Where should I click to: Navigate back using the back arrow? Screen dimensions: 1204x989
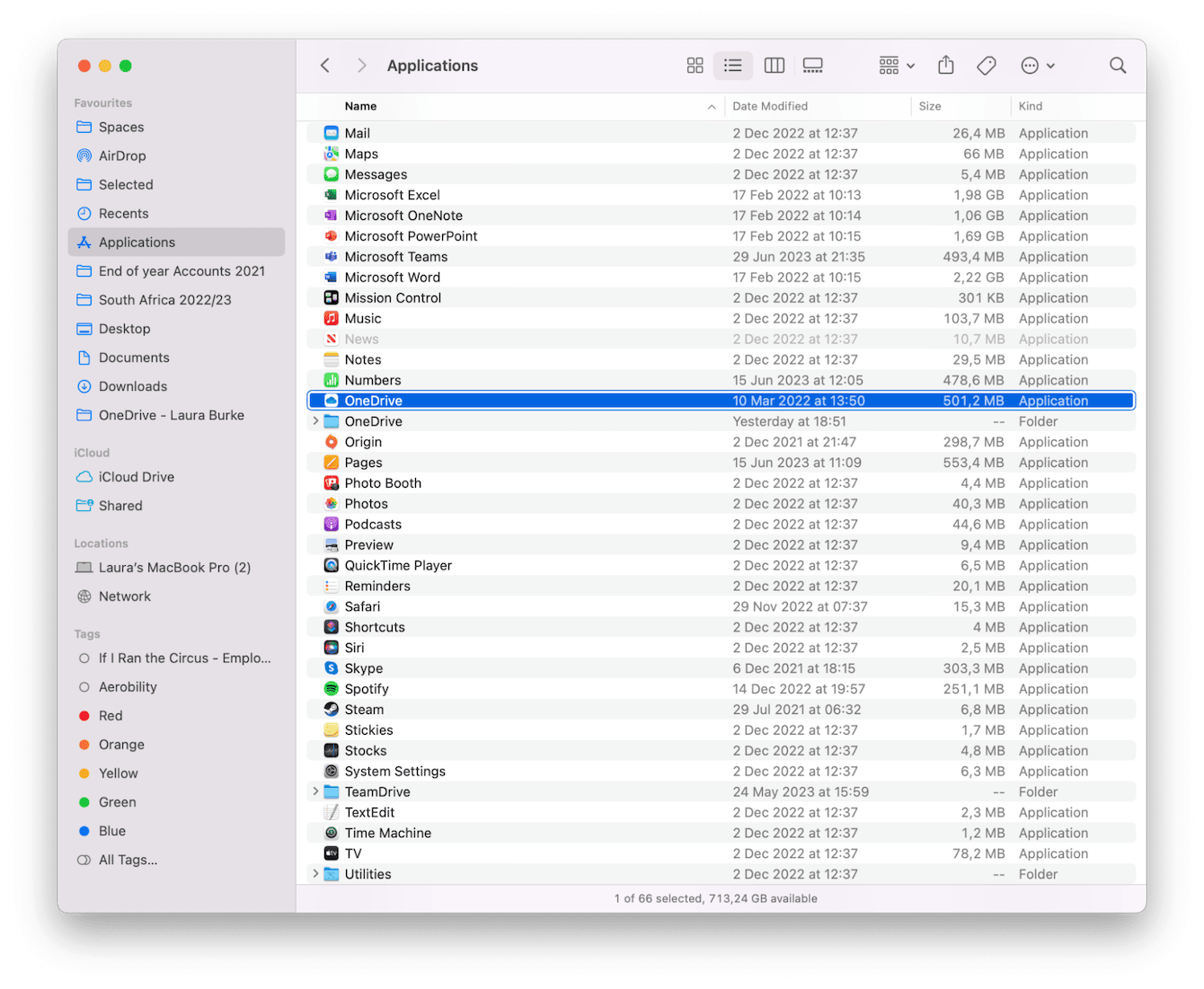pyautogui.click(x=325, y=65)
